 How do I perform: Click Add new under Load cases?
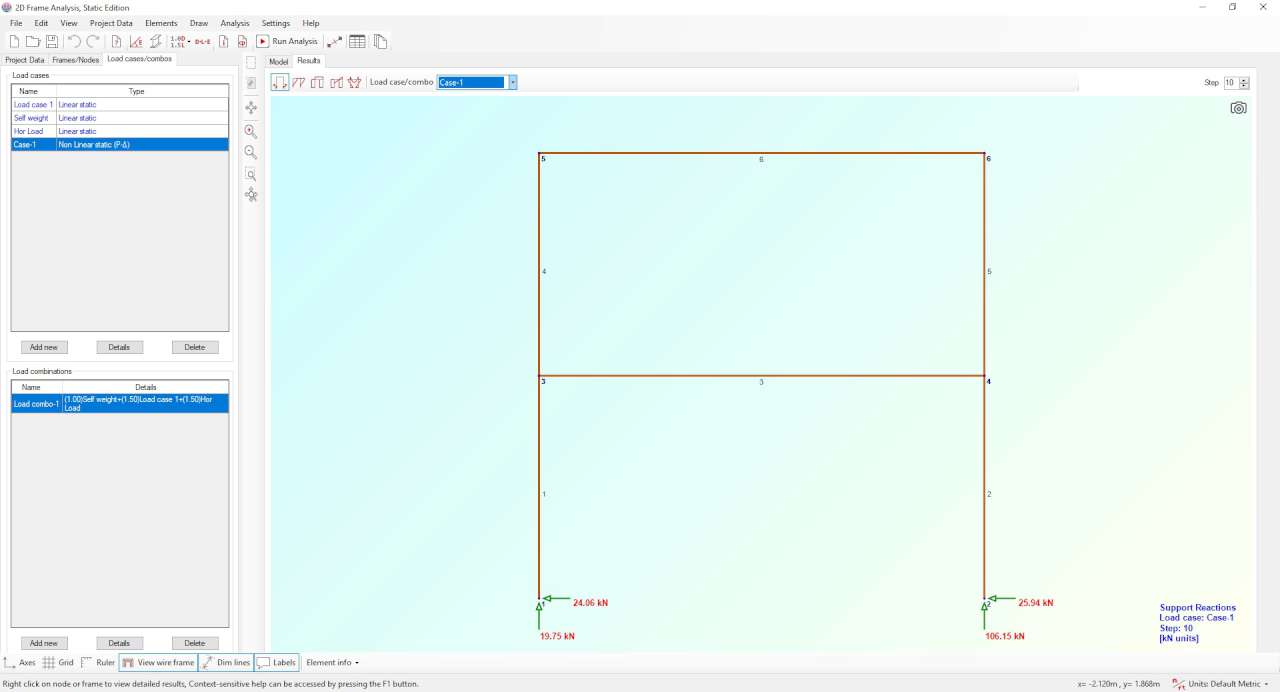(x=44, y=347)
